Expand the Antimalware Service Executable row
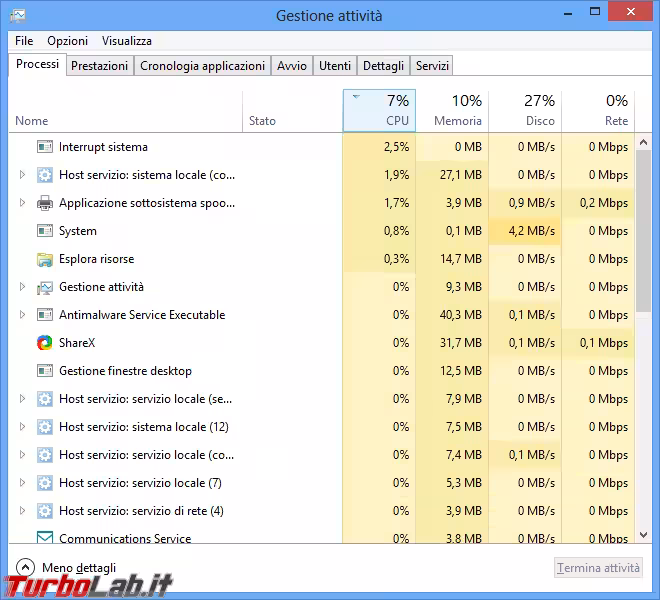 point(22,315)
